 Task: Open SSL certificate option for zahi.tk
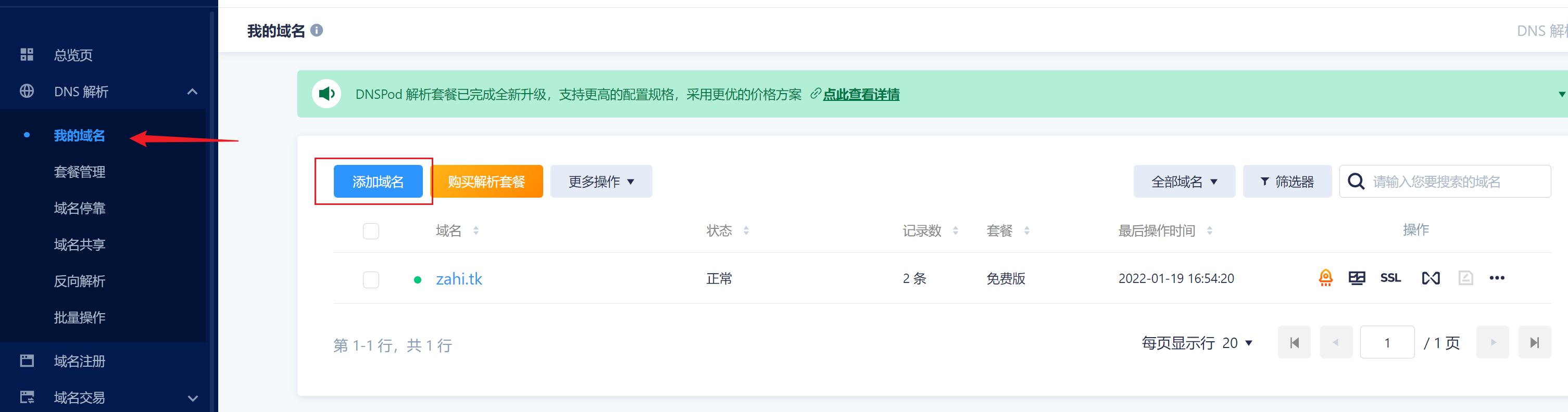1390,278
